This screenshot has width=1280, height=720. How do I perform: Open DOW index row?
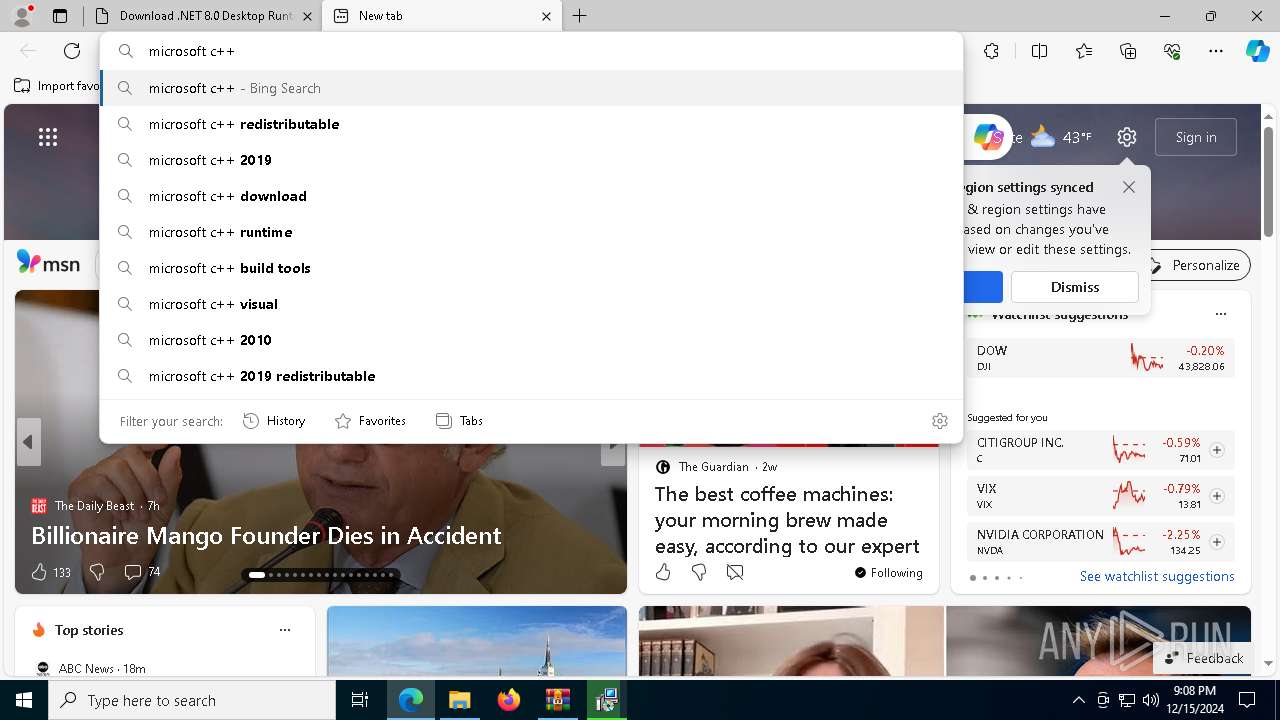coord(1101,358)
